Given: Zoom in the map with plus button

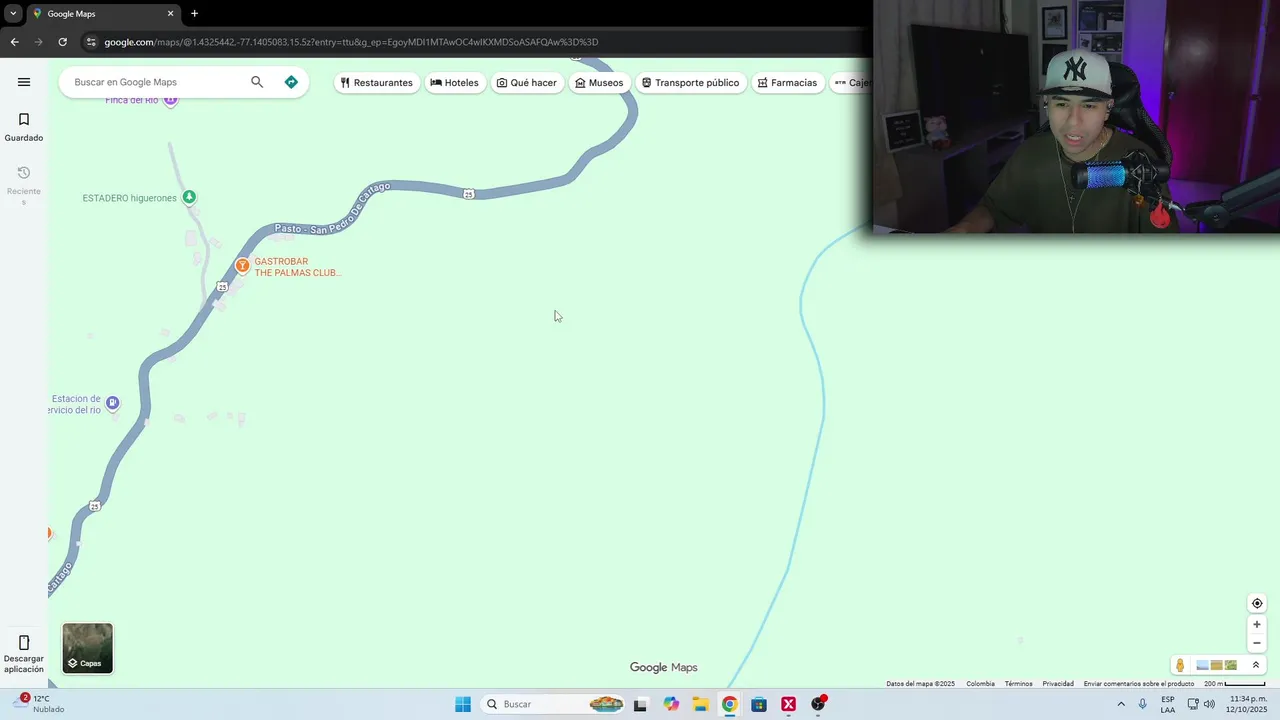Looking at the screenshot, I should [1257, 625].
